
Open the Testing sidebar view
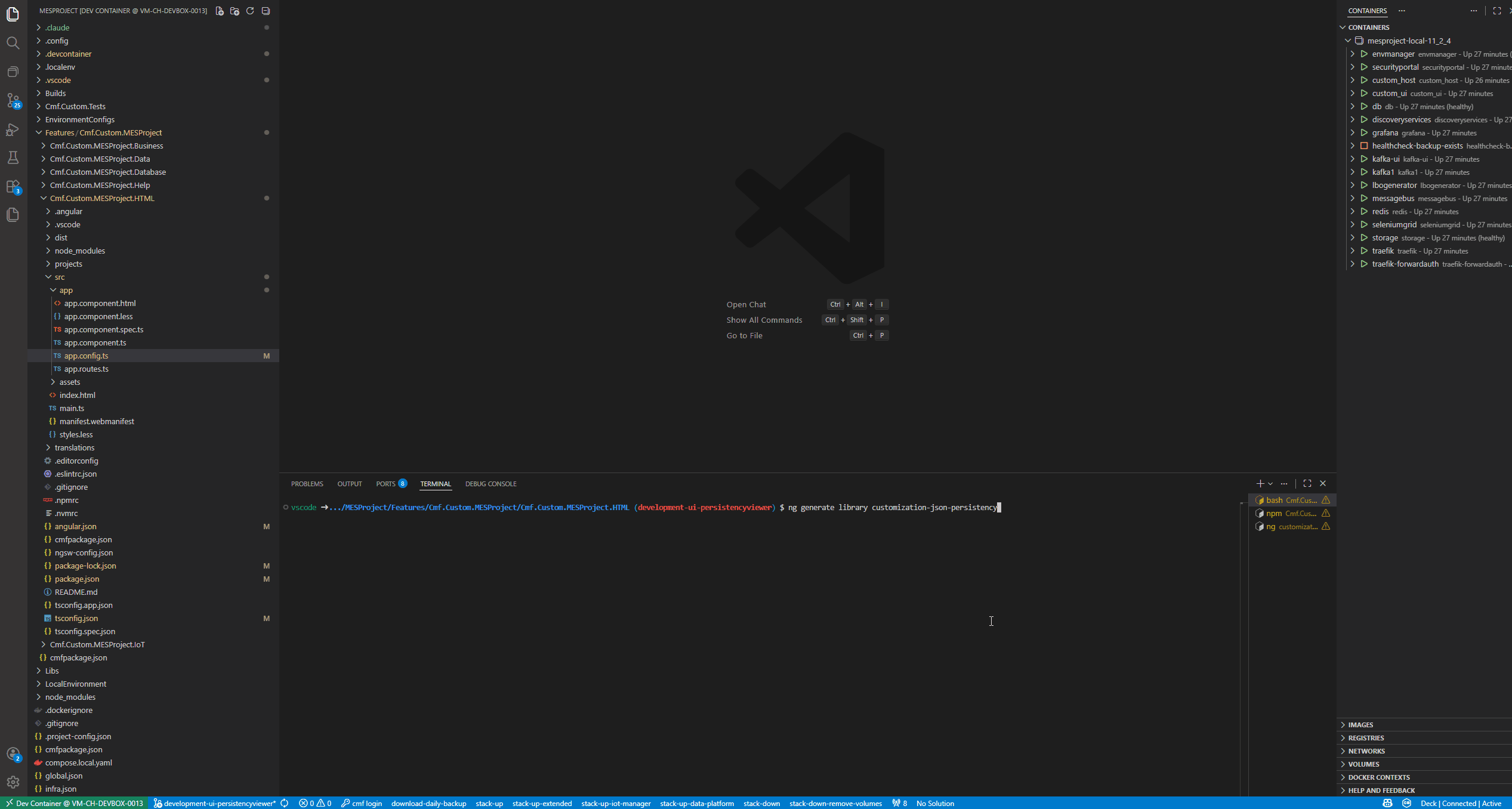click(13, 158)
